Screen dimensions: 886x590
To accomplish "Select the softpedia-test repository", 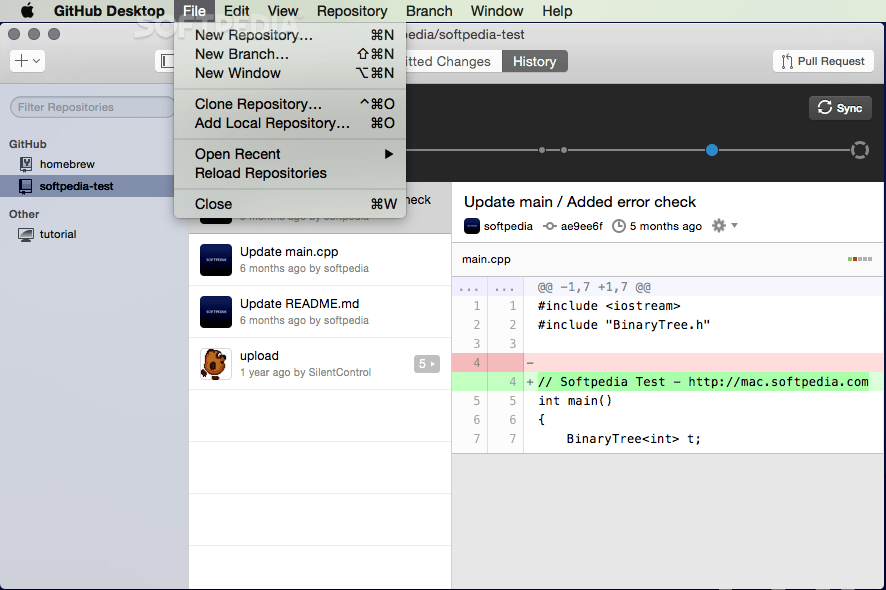I will [x=76, y=186].
